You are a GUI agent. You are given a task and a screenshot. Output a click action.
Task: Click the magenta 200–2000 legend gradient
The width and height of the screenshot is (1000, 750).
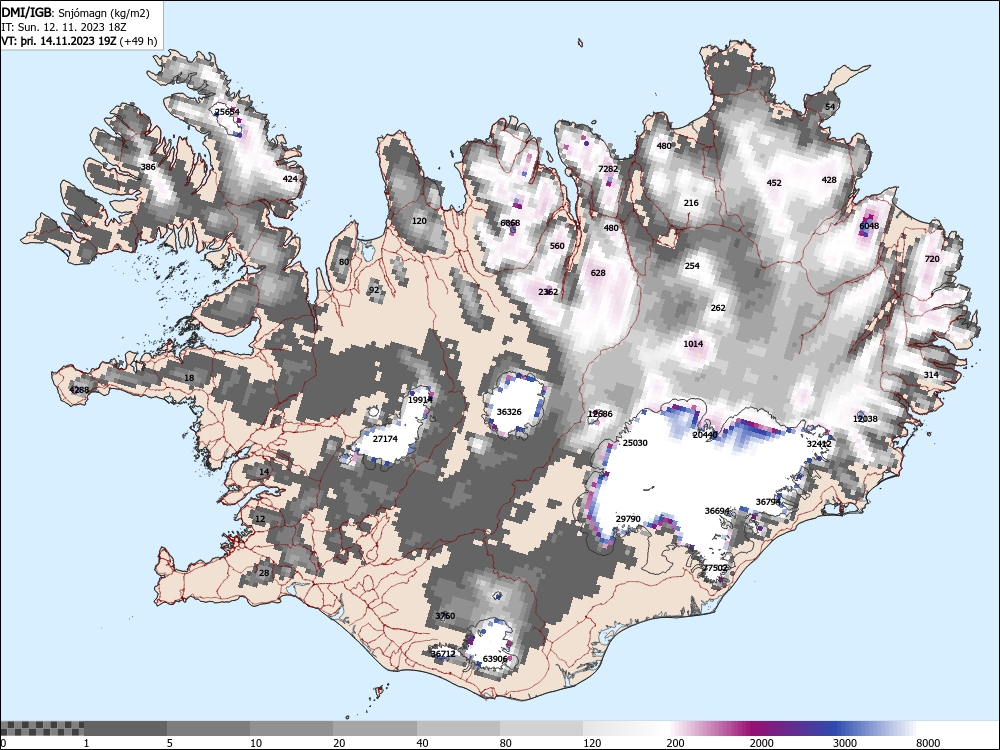tap(709, 728)
